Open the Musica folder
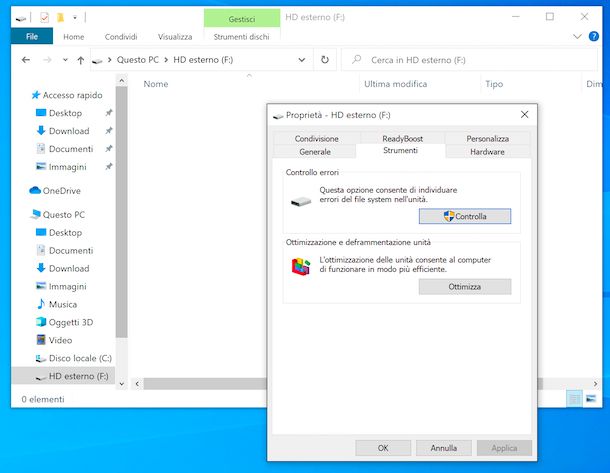 point(63,304)
